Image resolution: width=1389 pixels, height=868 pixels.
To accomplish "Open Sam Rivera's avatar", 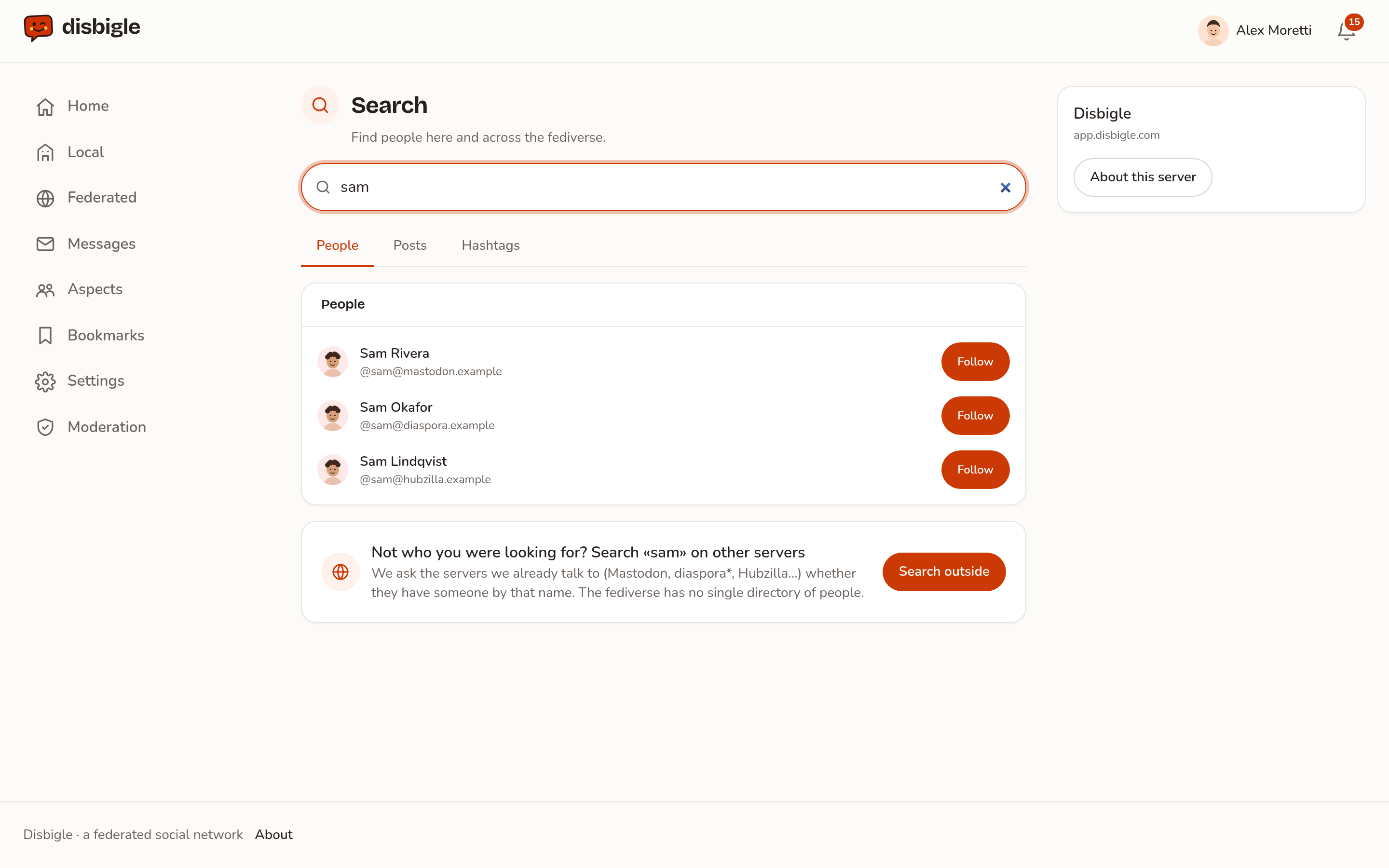I will pyautogui.click(x=333, y=362).
